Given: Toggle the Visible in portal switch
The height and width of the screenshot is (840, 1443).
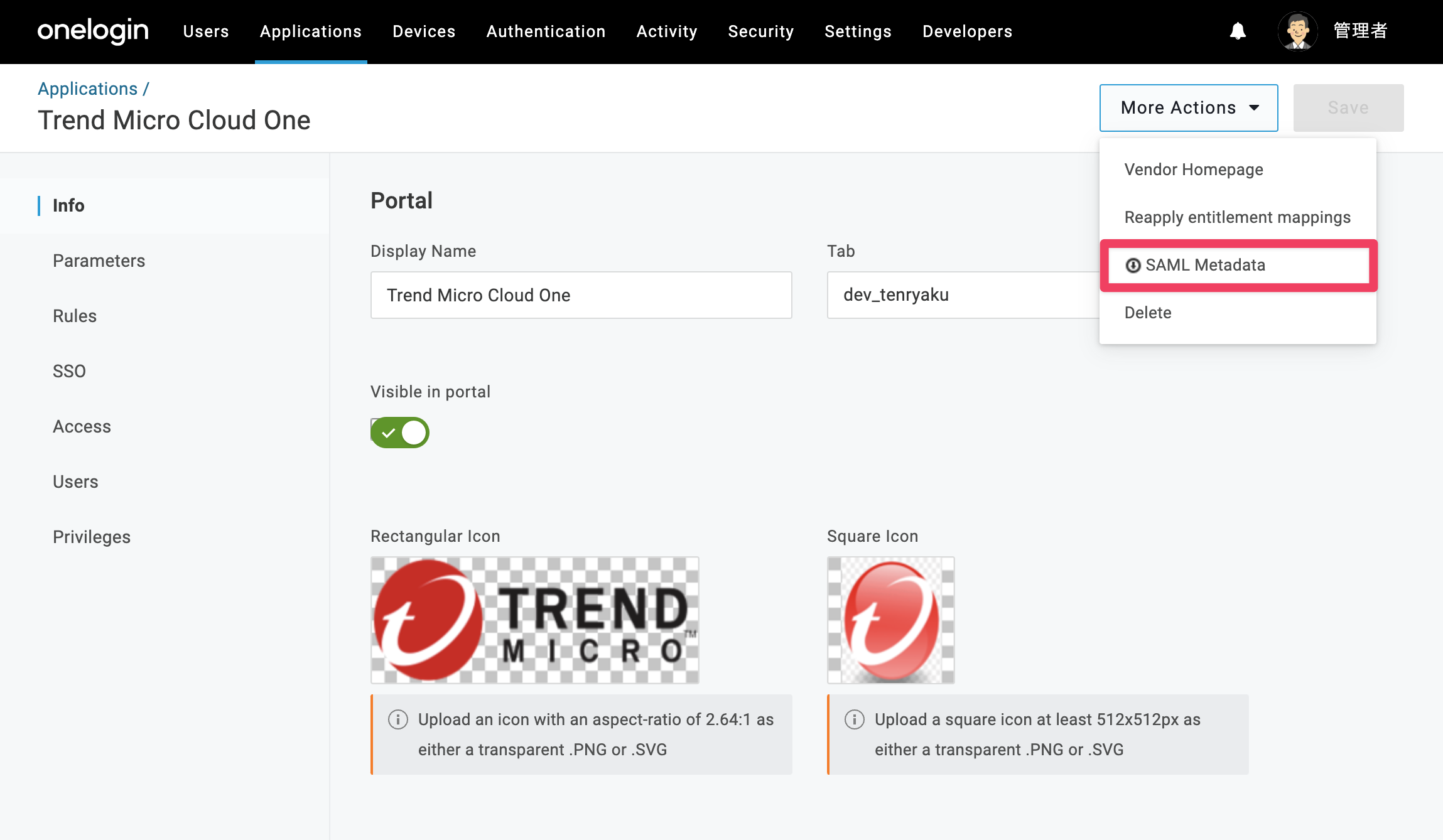Looking at the screenshot, I should coord(400,433).
